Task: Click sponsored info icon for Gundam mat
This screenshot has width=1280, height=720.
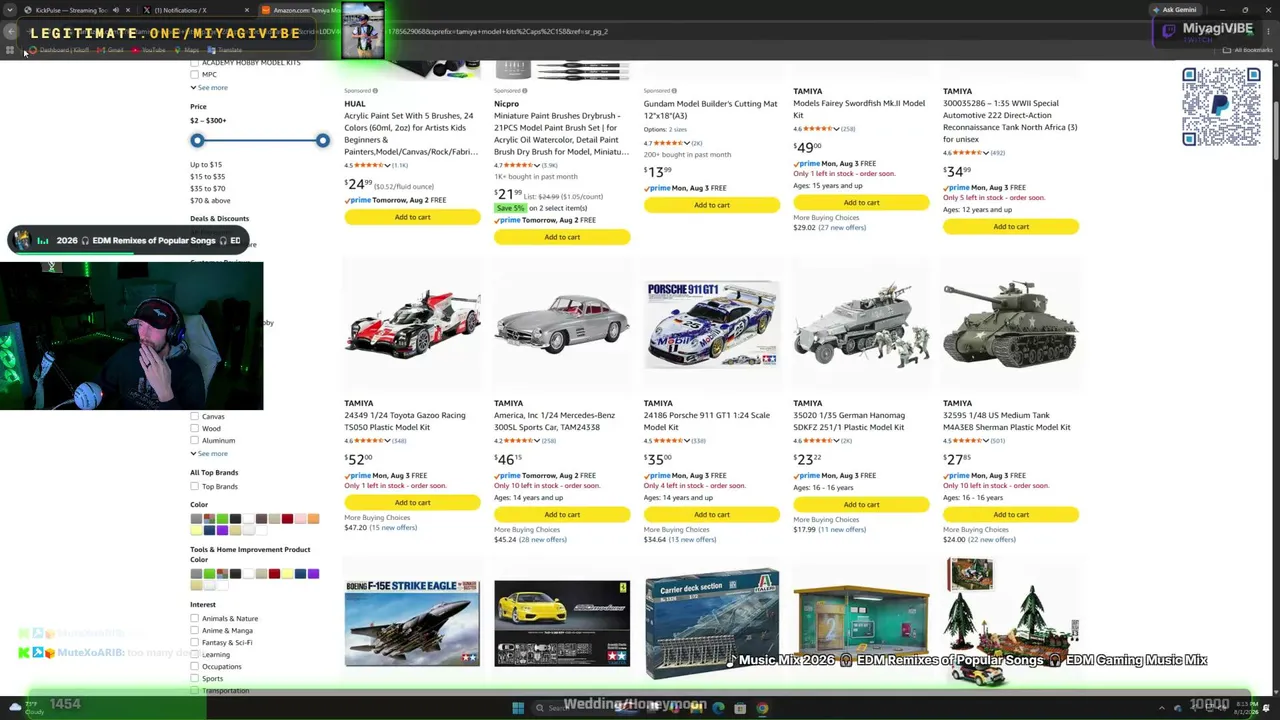Action: pyautogui.click(x=675, y=91)
